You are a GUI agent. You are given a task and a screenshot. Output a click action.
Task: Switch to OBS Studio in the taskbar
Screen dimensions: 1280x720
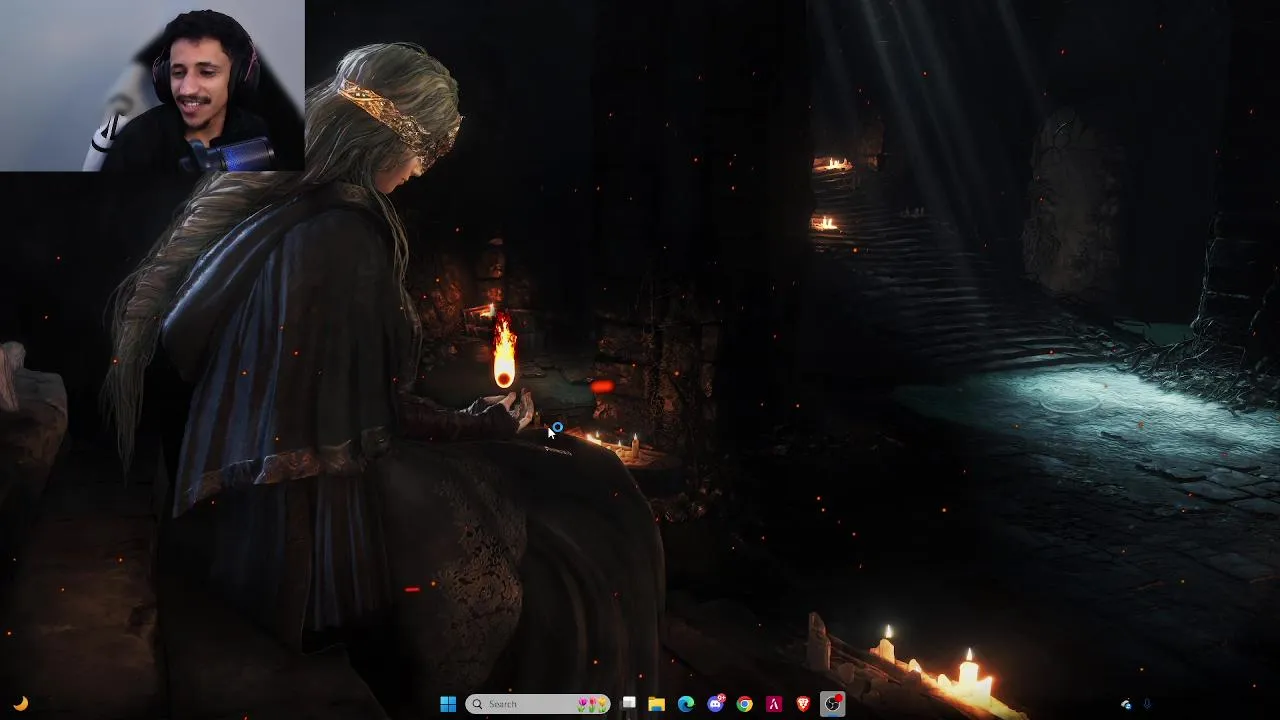point(833,704)
